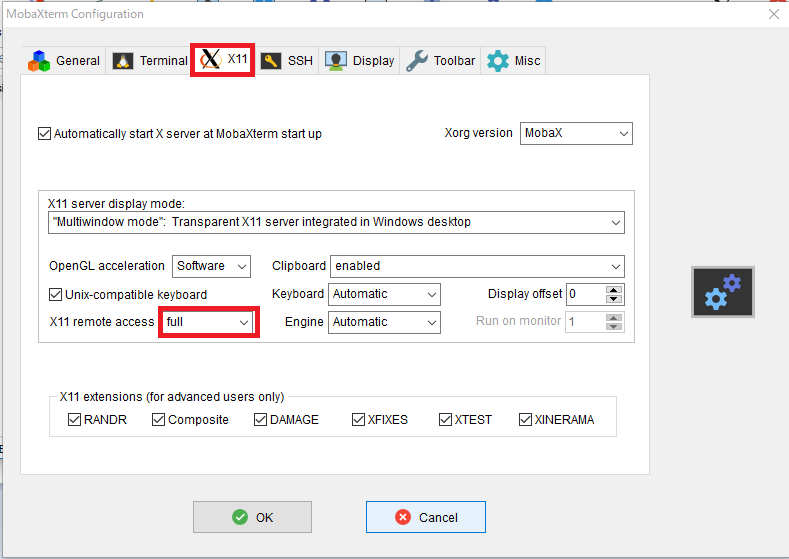The image size is (789, 559).
Task: Increase the Display offset value
Action: tap(614, 290)
